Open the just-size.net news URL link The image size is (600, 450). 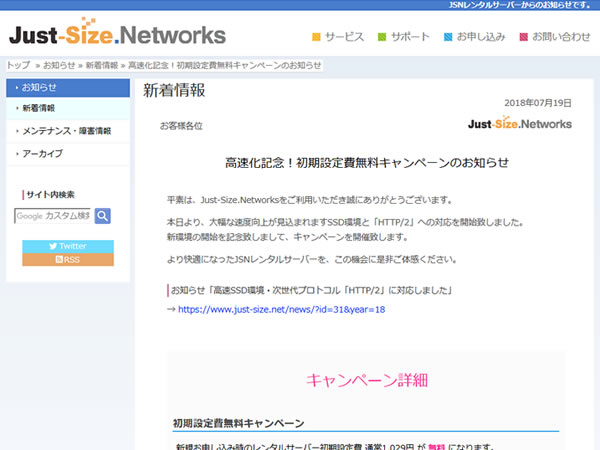coord(282,309)
